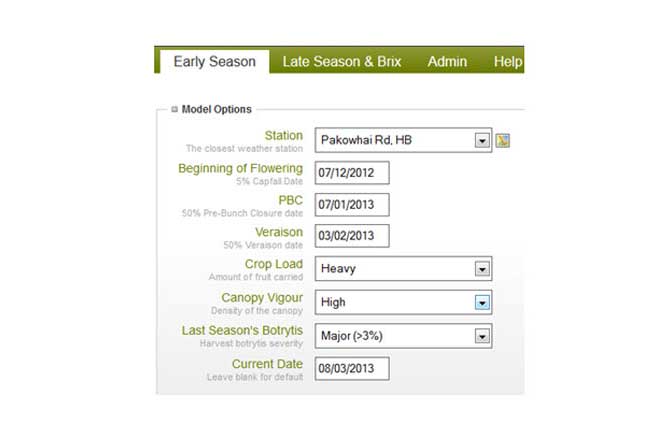Collapse the Model Options section

tap(174, 109)
